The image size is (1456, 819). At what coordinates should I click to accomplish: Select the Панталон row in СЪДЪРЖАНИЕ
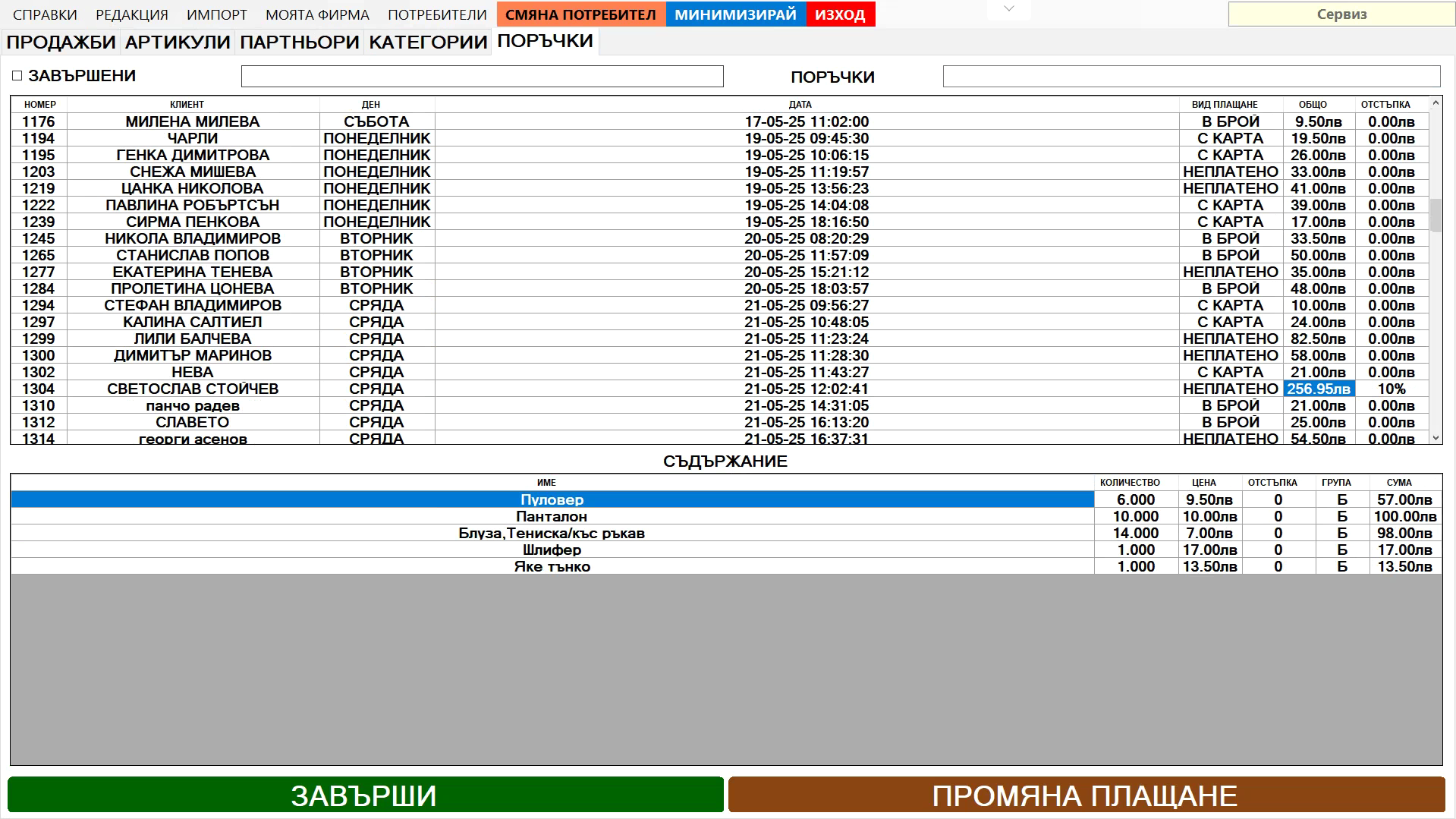552,516
